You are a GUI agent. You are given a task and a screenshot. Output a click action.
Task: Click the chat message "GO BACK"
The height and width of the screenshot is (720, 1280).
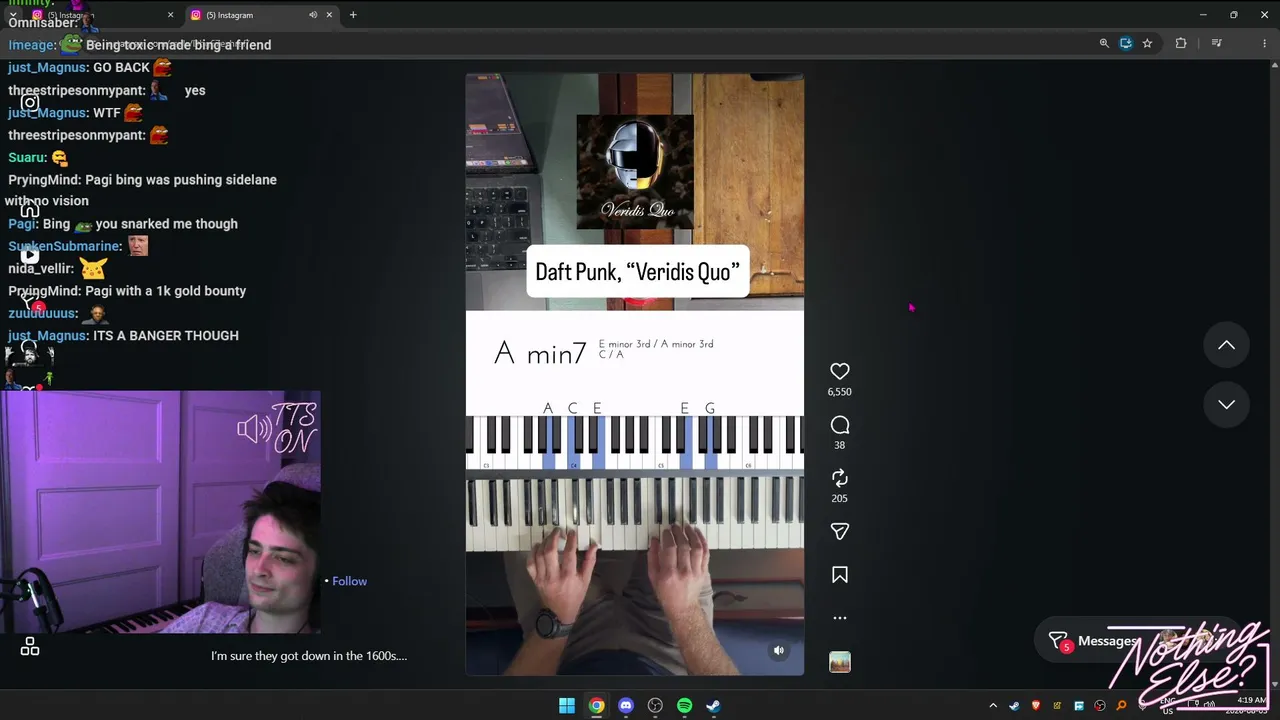click(x=121, y=68)
